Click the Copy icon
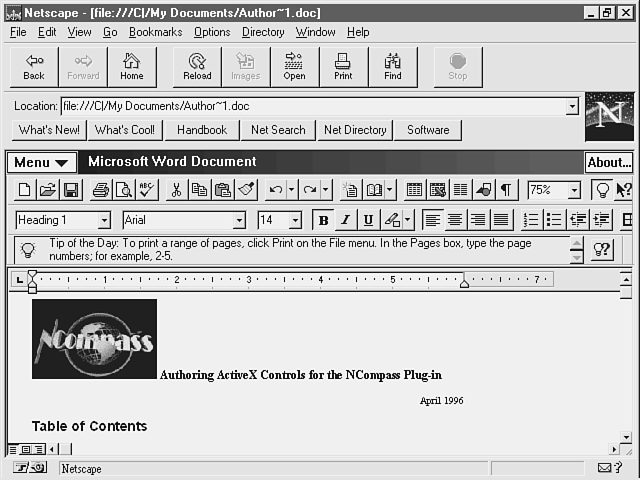 click(x=200, y=190)
